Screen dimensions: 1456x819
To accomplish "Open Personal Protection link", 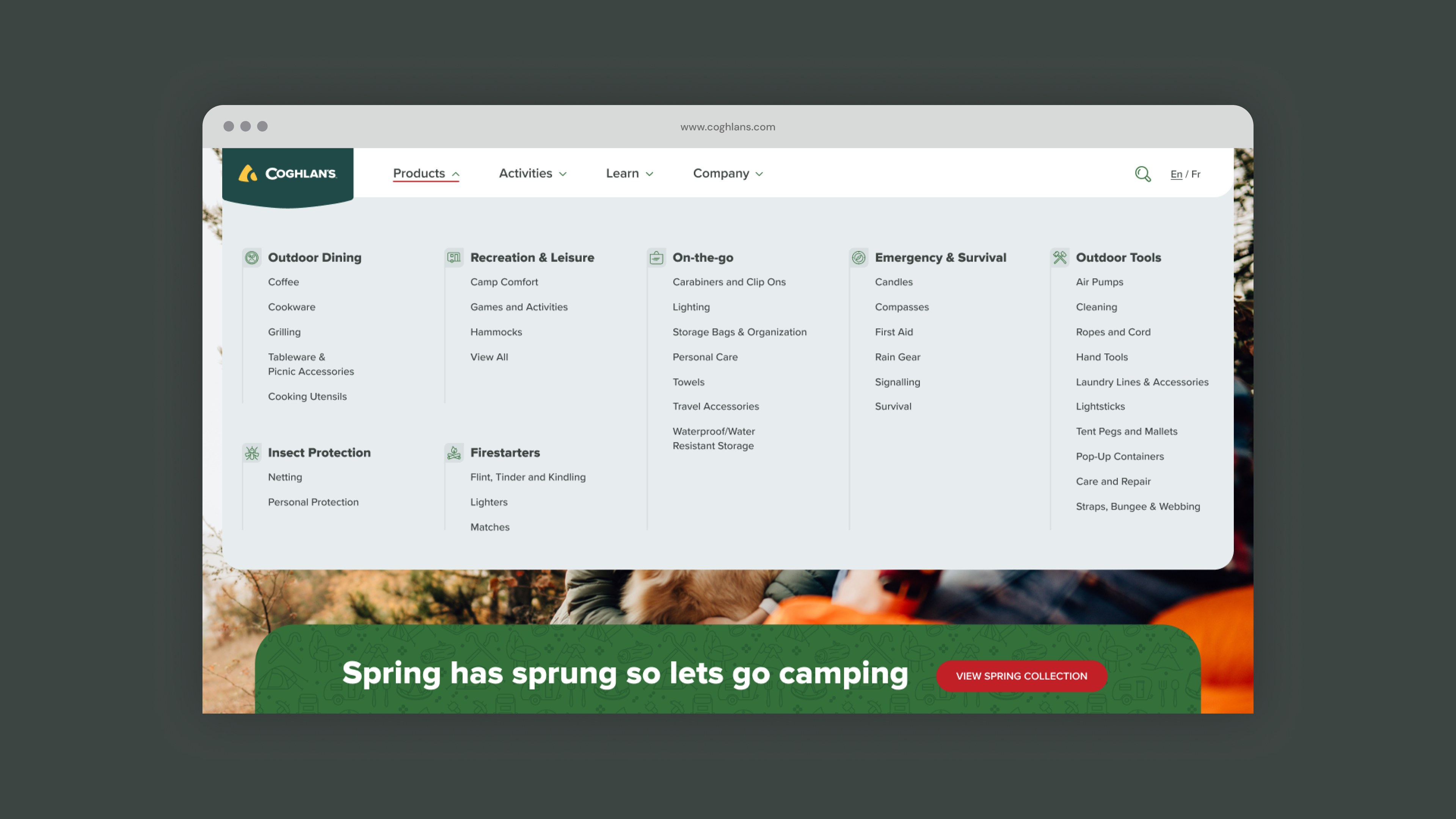I will pyautogui.click(x=313, y=502).
